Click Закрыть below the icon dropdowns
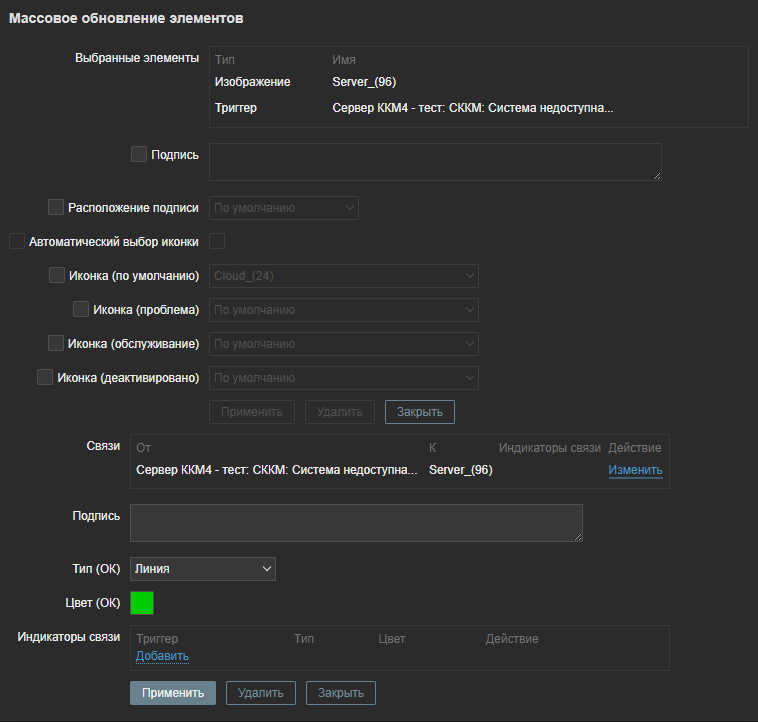 coord(419,412)
